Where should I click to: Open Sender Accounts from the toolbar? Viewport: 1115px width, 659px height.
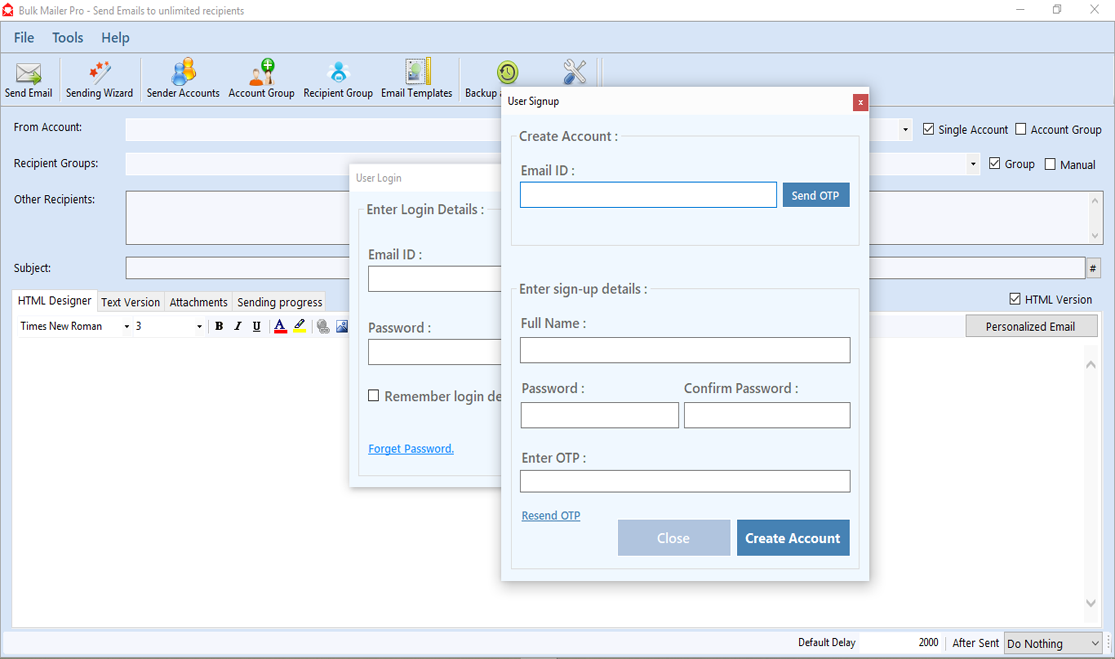tap(183, 79)
